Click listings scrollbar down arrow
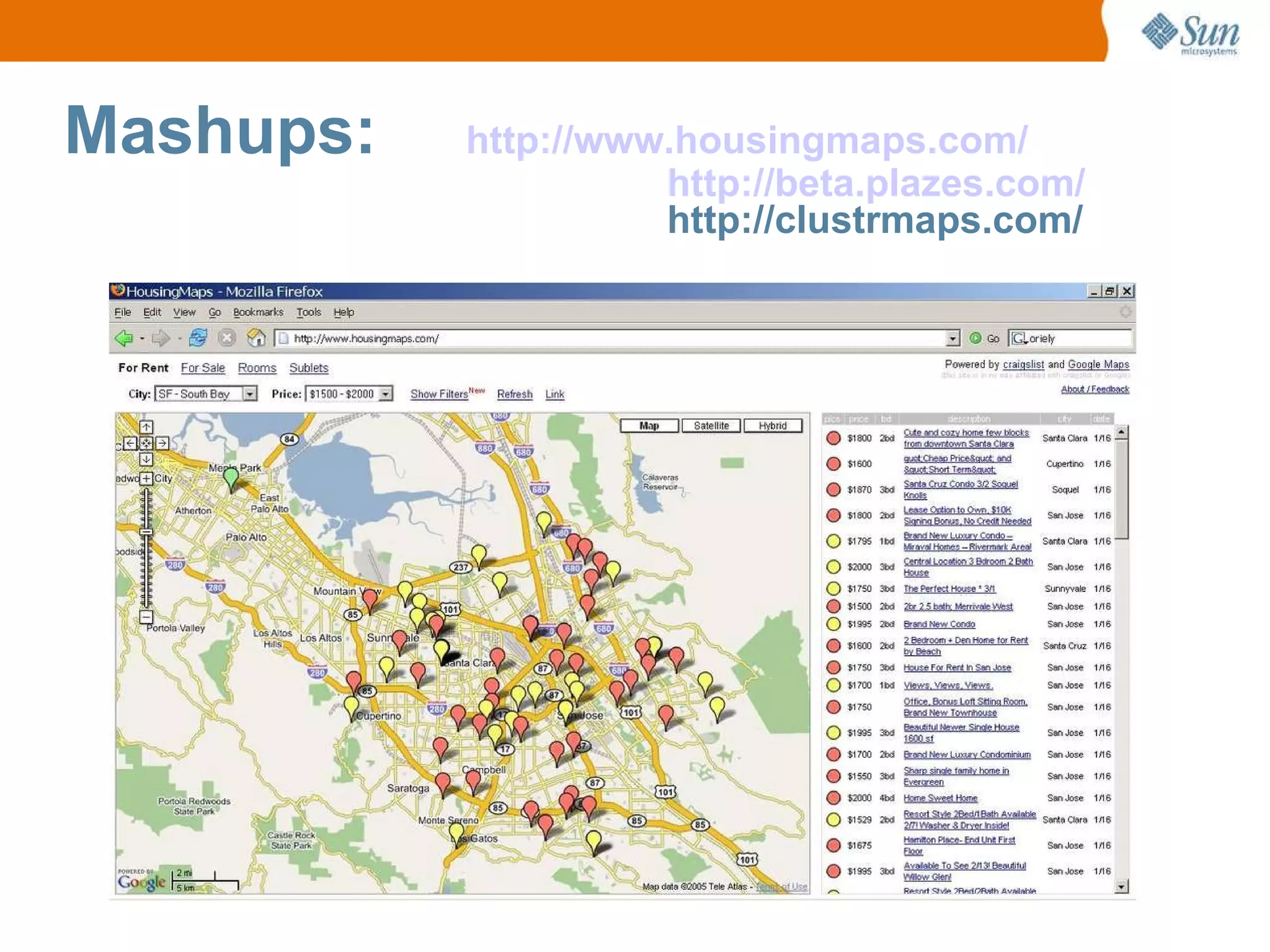1270x952 pixels. pyautogui.click(x=1121, y=886)
